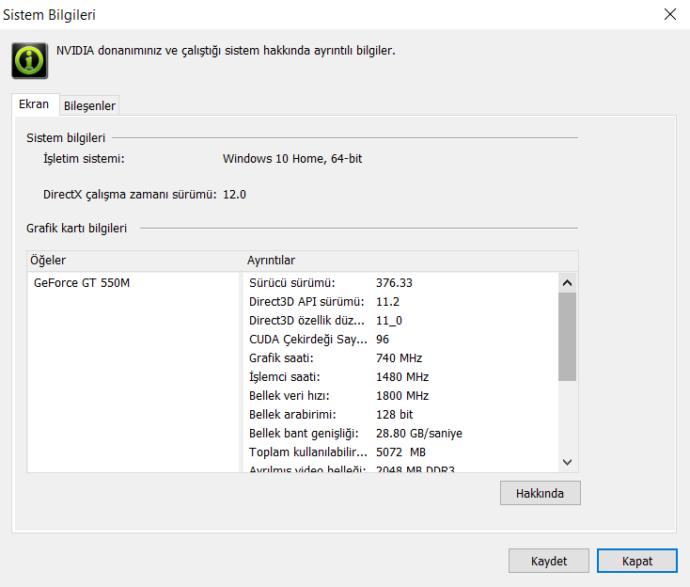
Task: Click the Grafik saati label
Action: pos(281,358)
